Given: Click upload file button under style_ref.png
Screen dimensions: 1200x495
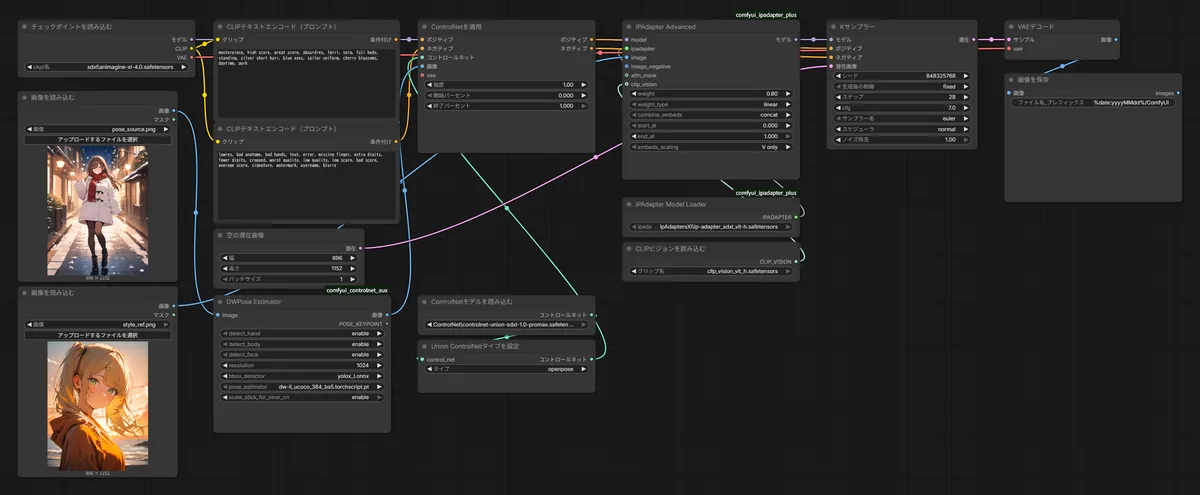Looking at the screenshot, I should pyautogui.click(x=98, y=335).
